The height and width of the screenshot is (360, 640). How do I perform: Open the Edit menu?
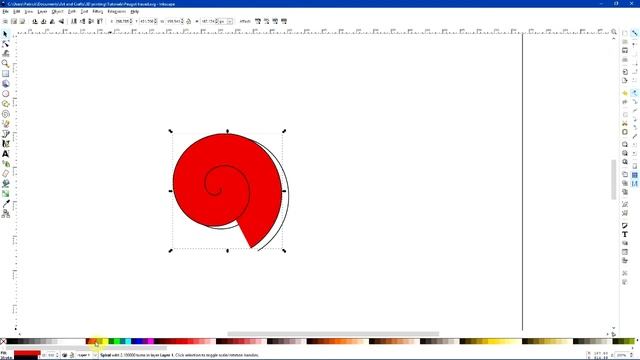pyautogui.click(x=16, y=12)
